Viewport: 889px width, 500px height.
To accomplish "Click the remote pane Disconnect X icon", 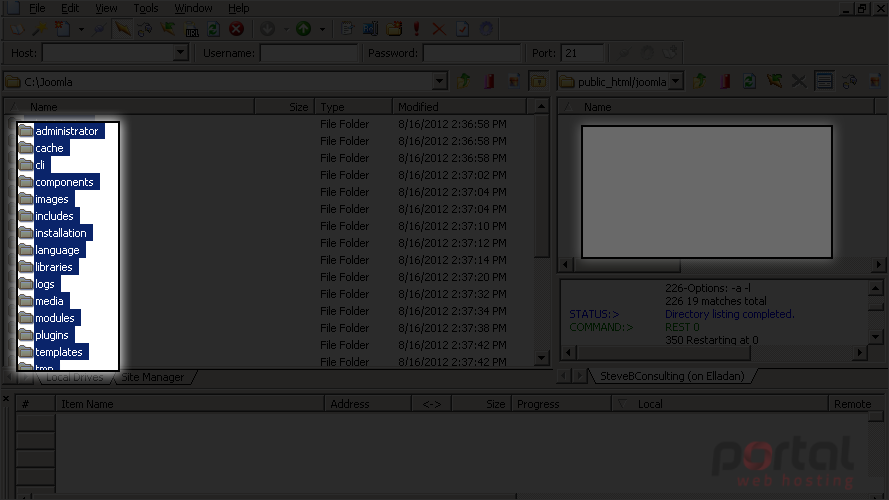I will coord(799,82).
